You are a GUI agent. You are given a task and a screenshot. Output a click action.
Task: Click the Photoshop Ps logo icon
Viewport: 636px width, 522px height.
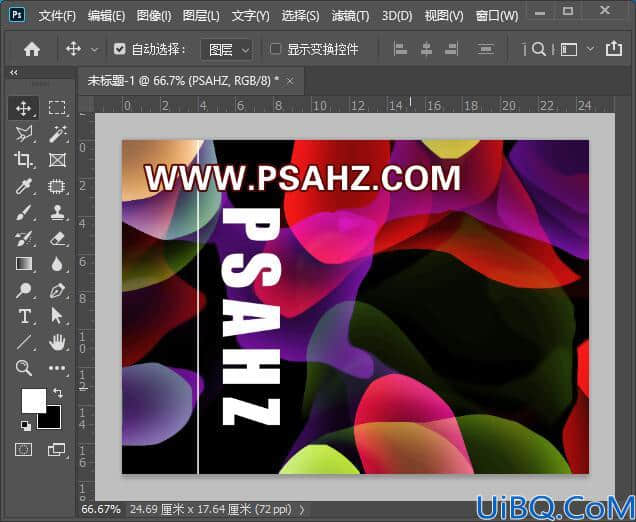pyautogui.click(x=17, y=15)
